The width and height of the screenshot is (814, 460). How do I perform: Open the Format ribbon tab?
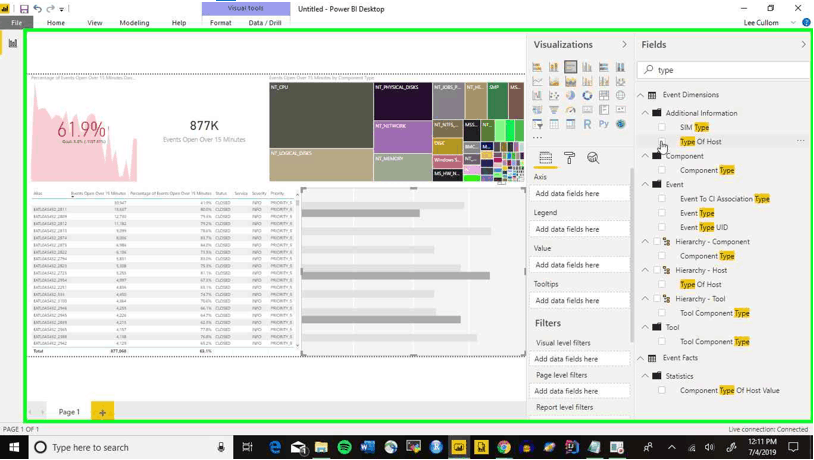[x=221, y=23]
